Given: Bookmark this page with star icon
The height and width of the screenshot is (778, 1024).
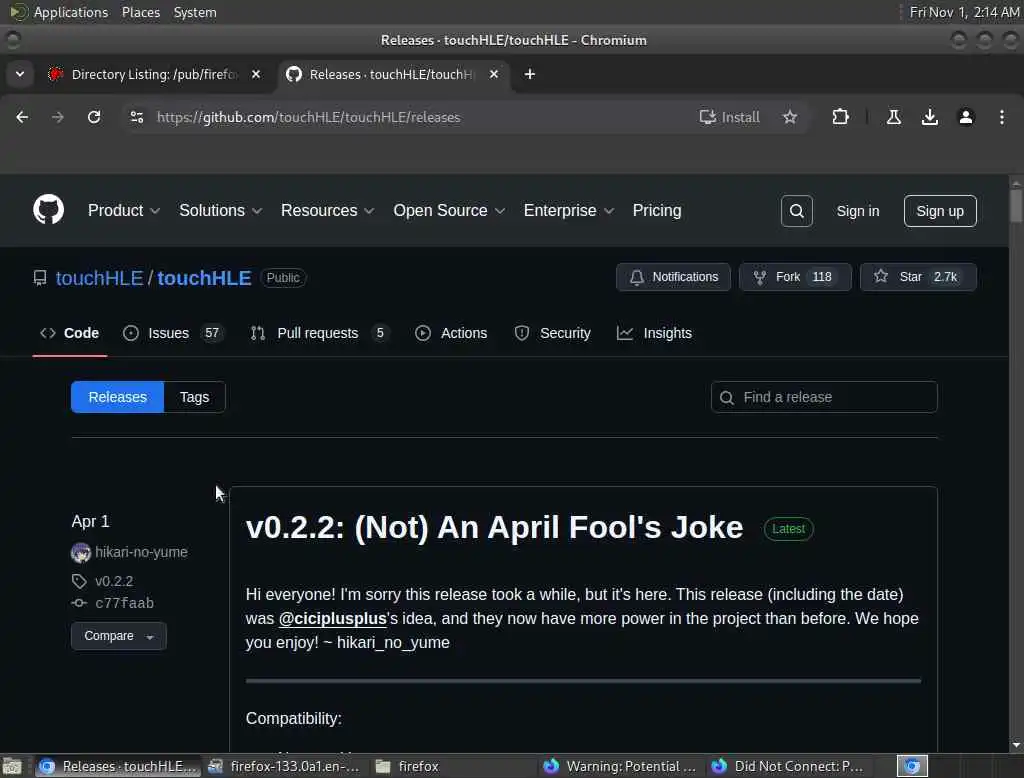Looking at the screenshot, I should pos(790,117).
